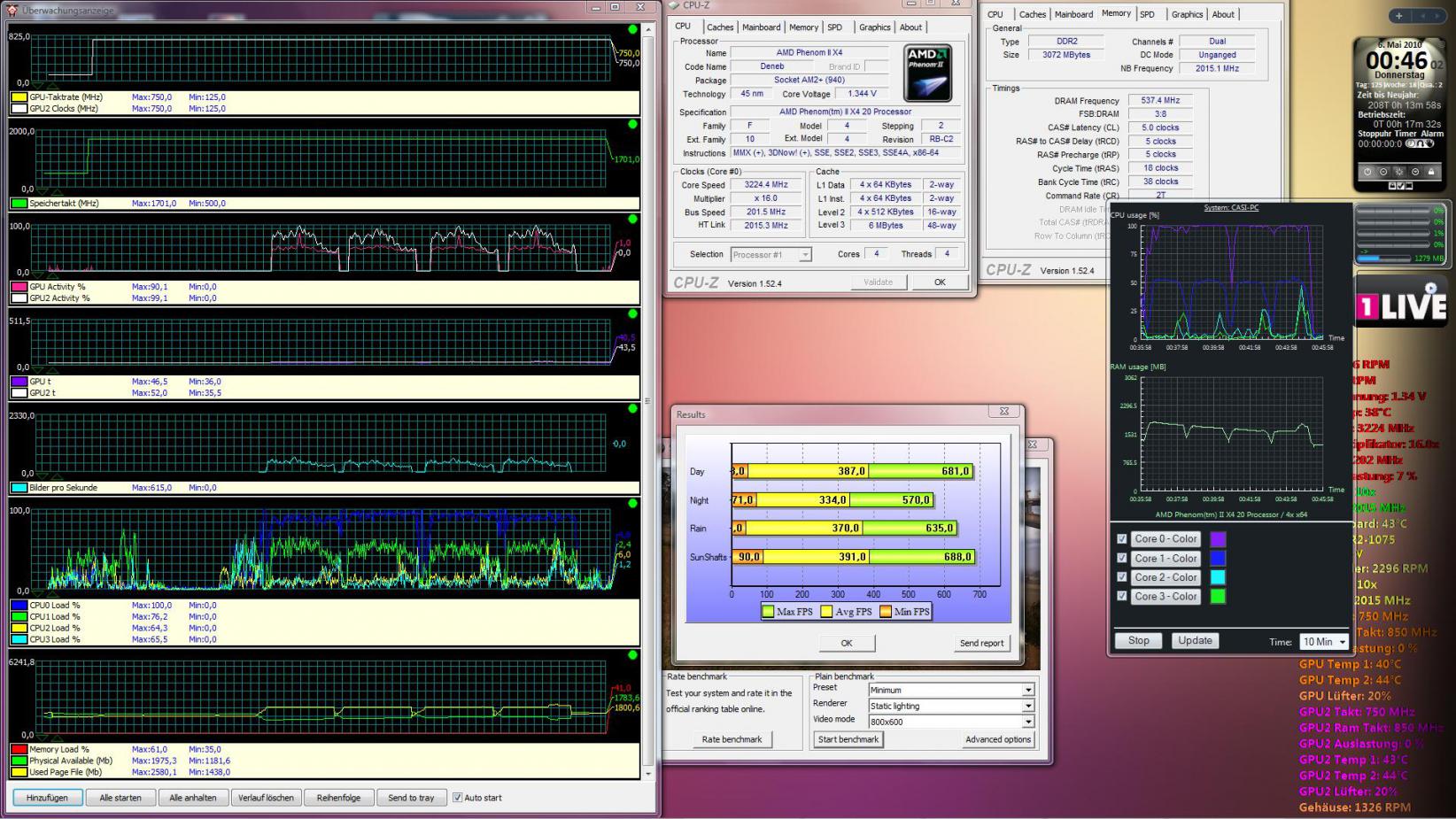Add a gadget with the plus icon

1399,15
